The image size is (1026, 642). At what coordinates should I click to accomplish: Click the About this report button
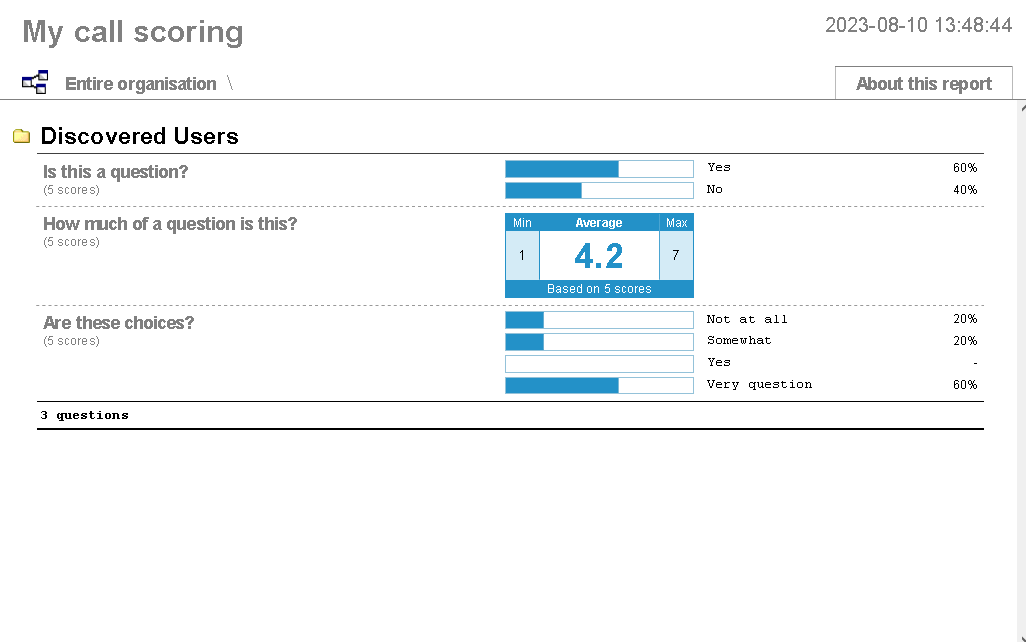coord(922,83)
